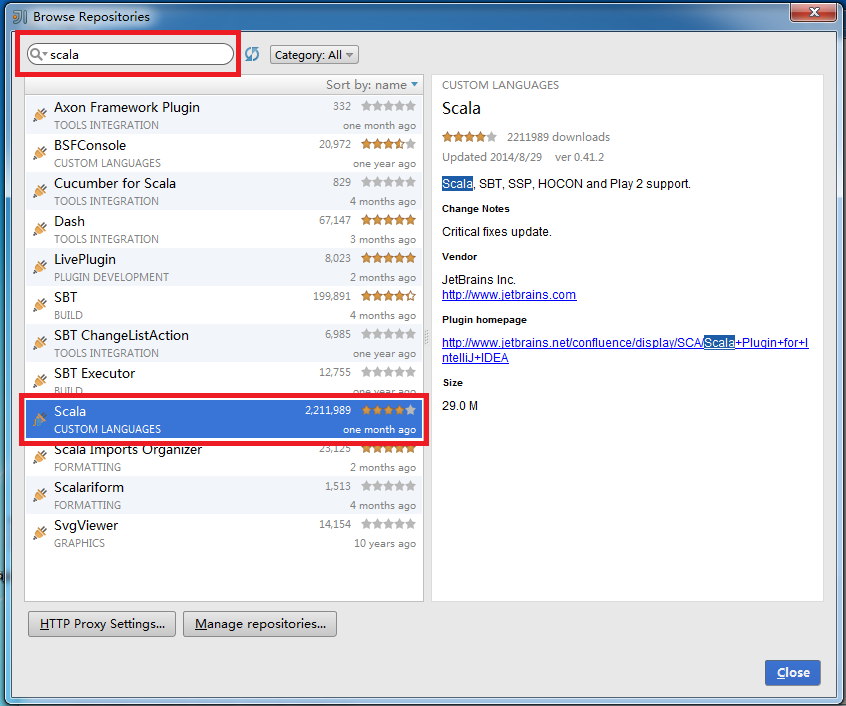Screen dimensions: 846x706
Task: Click the plugin icon for SvgViewer
Action: pos(40,533)
